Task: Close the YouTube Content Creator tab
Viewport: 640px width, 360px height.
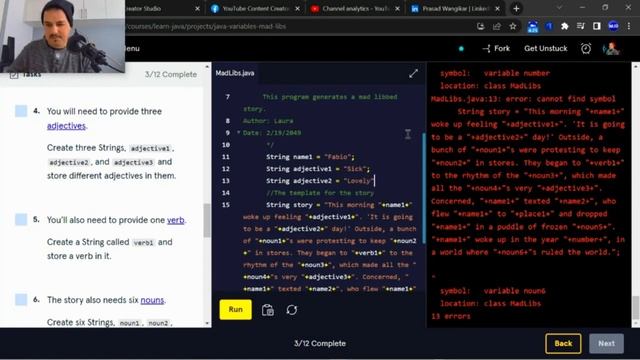Action: pyautogui.click(x=298, y=9)
